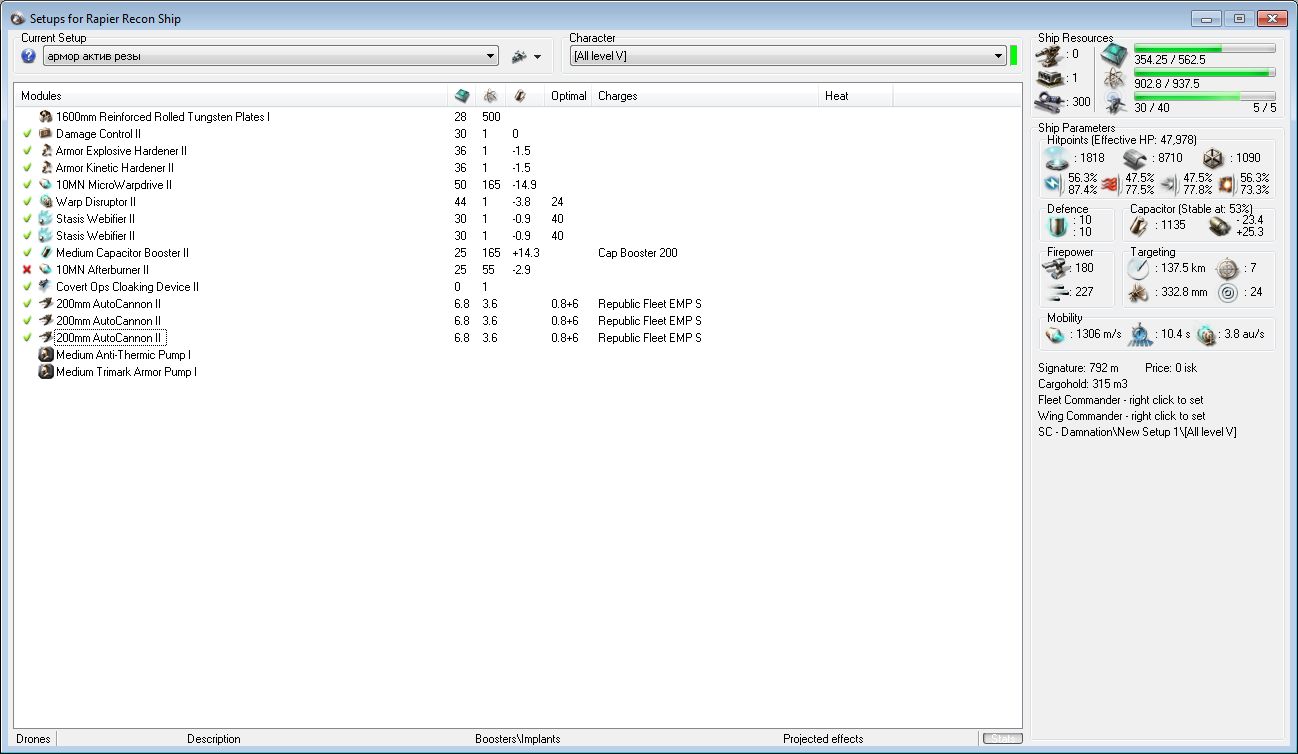This screenshot has width=1298, height=754.
Task: Open the ship icon dropdown next to setup name
Action: tap(526, 57)
